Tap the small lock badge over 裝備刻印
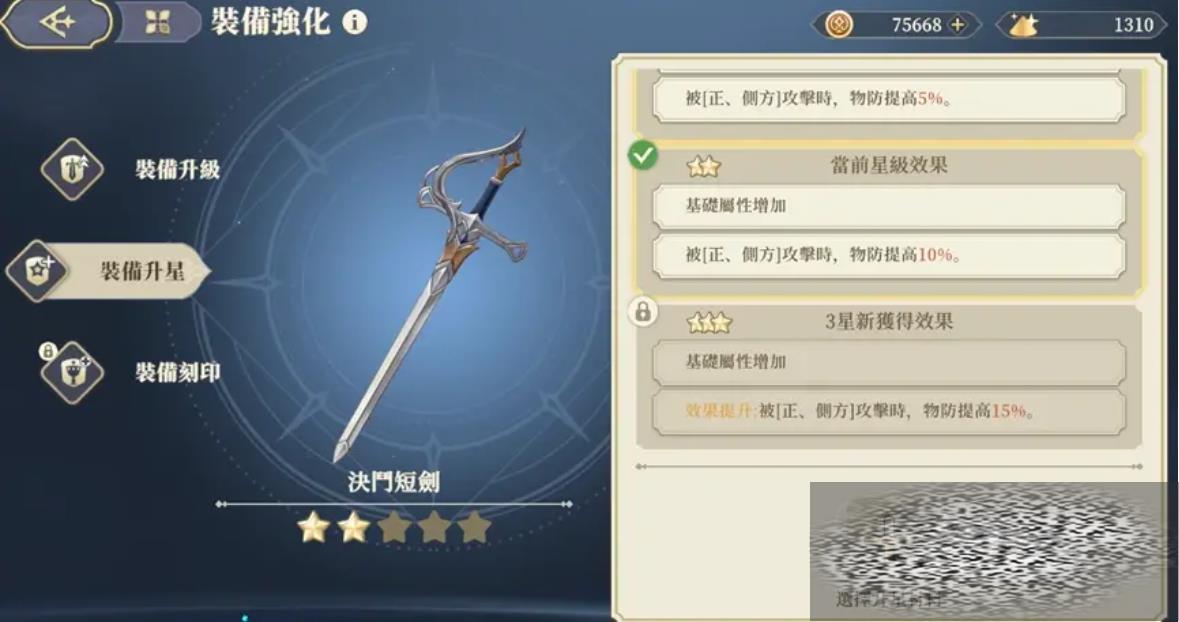 tap(47, 351)
